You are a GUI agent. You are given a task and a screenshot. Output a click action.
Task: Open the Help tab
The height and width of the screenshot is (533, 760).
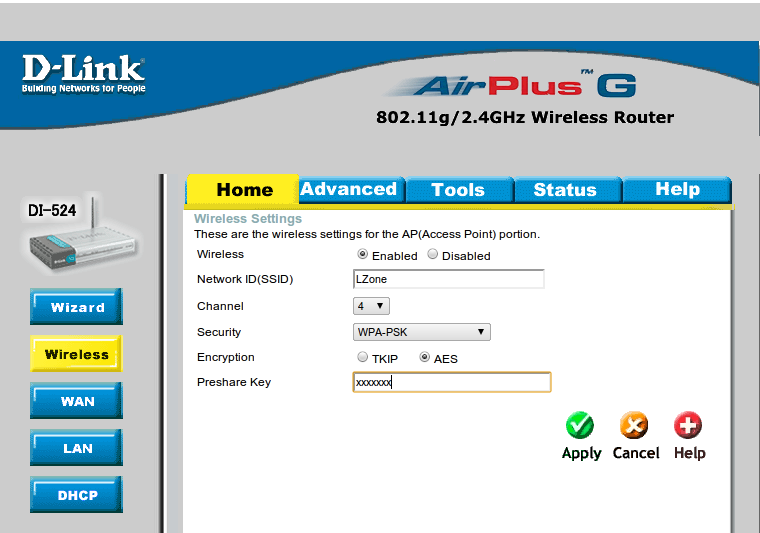[677, 189]
